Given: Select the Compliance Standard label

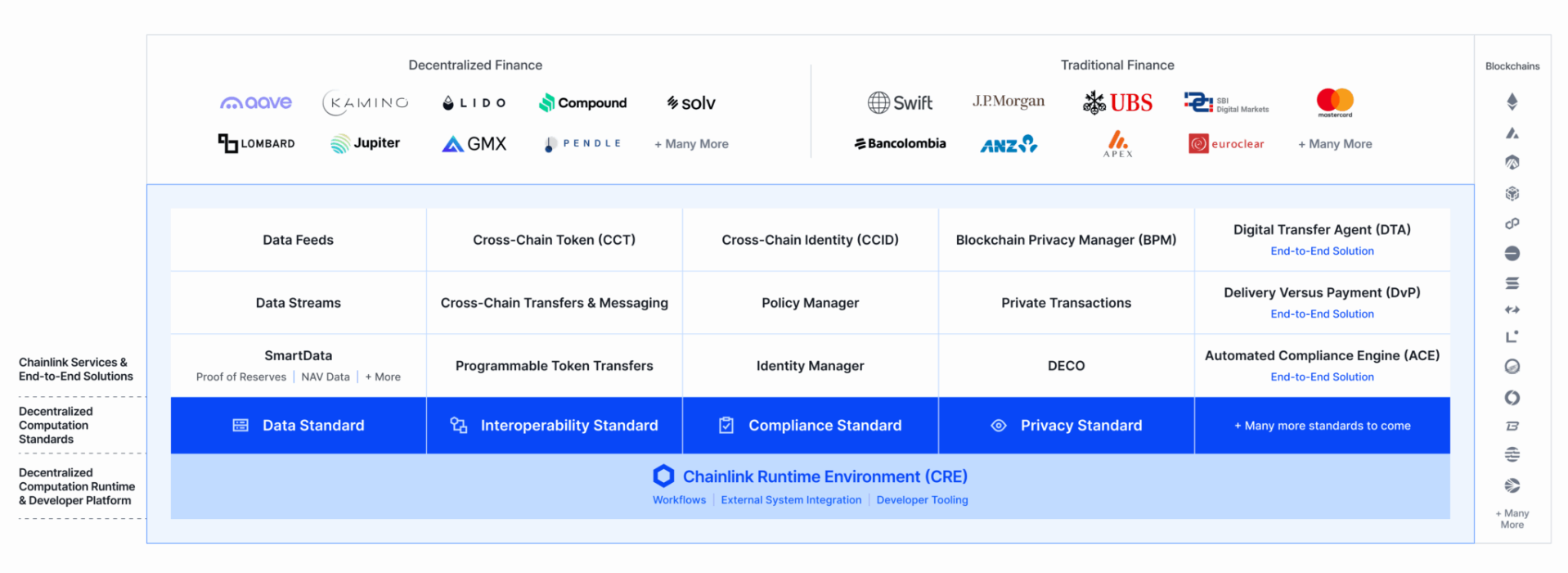Looking at the screenshot, I should coord(825,426).
